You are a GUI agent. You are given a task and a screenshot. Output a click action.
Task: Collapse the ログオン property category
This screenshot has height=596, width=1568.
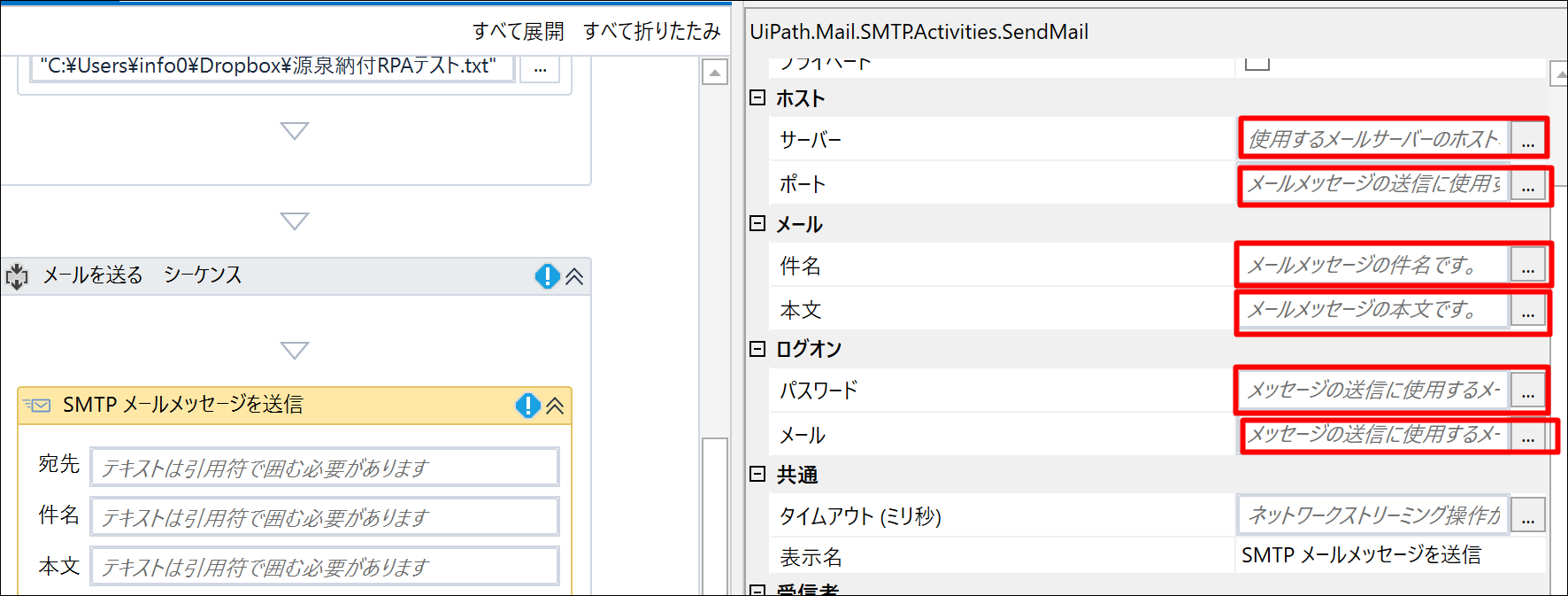coord(757,349)
